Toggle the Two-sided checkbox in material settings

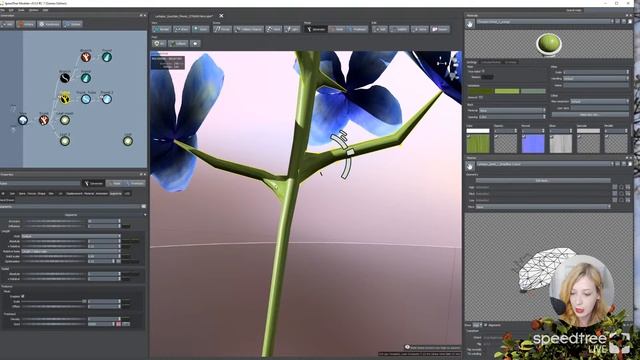[x=483, y=71]
